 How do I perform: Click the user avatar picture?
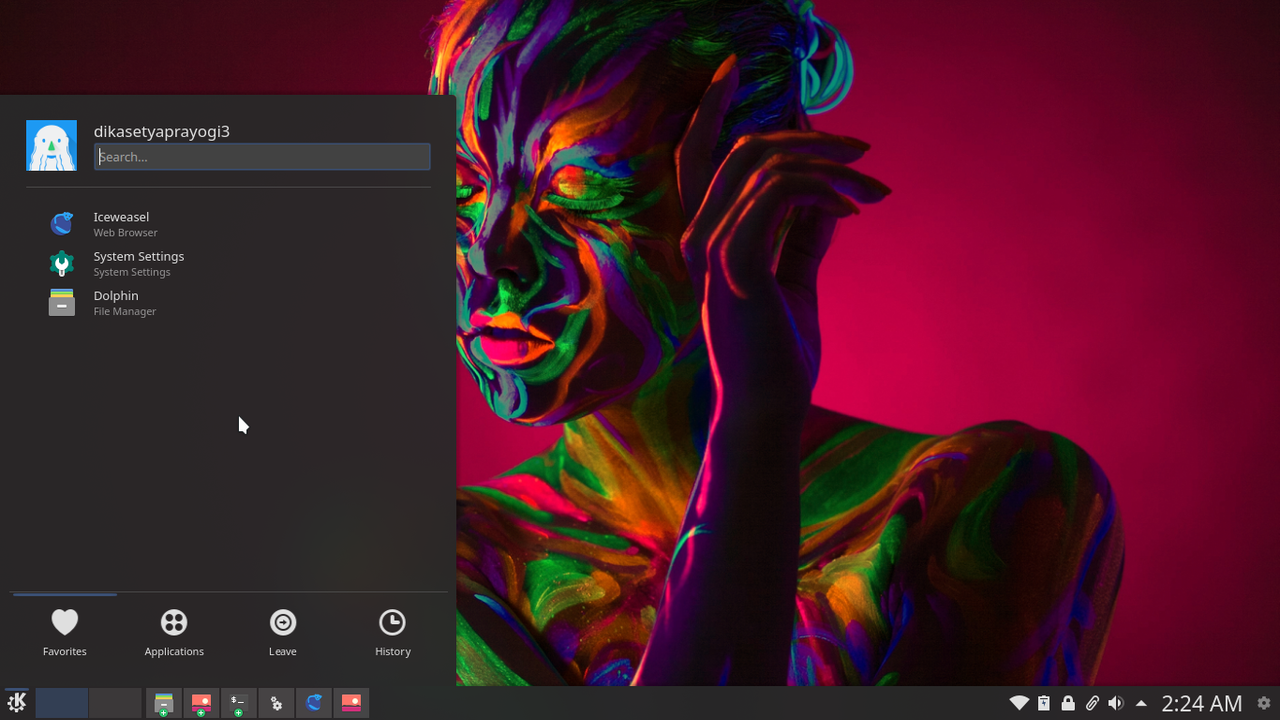[51, 146]
